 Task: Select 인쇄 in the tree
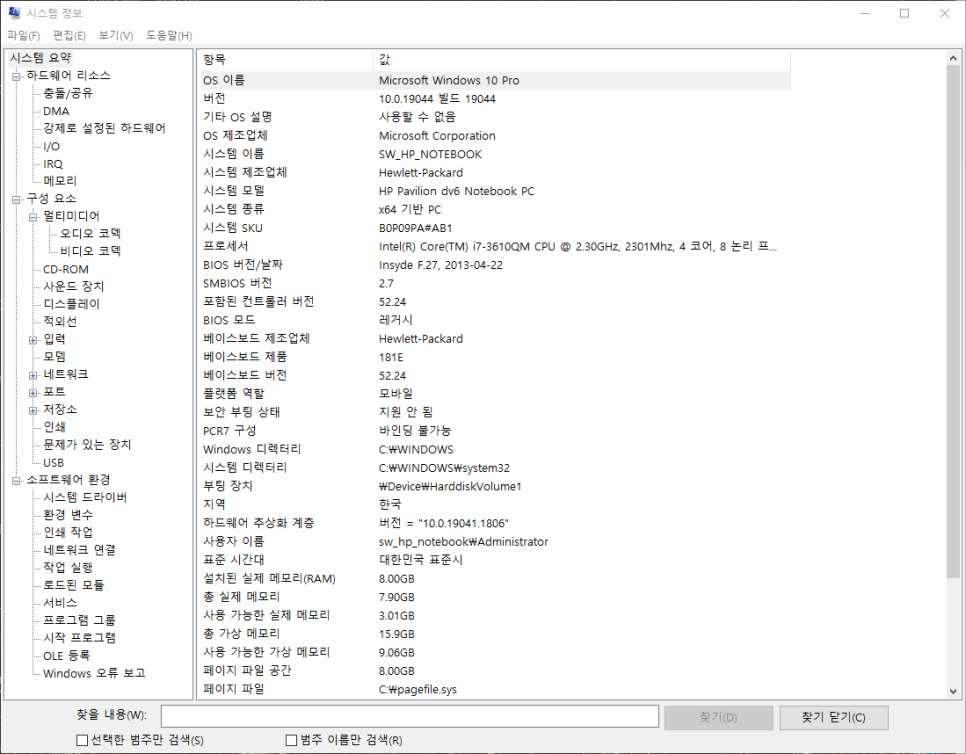pos(54,427)
